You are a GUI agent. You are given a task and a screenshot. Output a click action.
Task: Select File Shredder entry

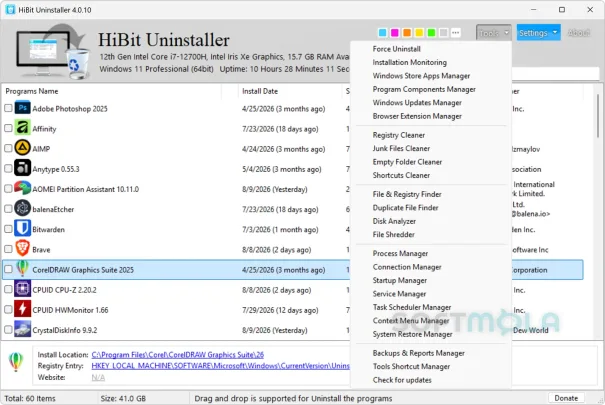coord(394,235)
